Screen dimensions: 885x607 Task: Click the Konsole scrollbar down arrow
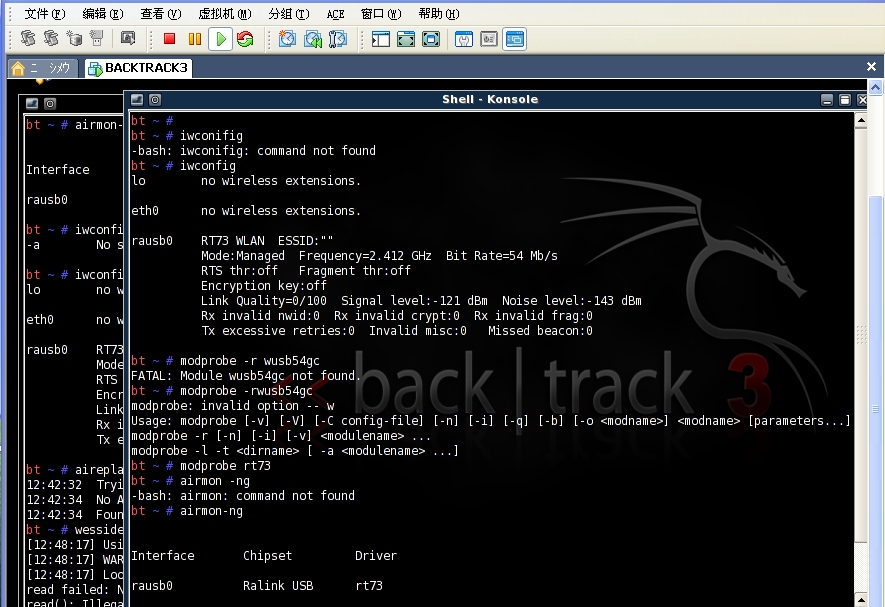861,599
